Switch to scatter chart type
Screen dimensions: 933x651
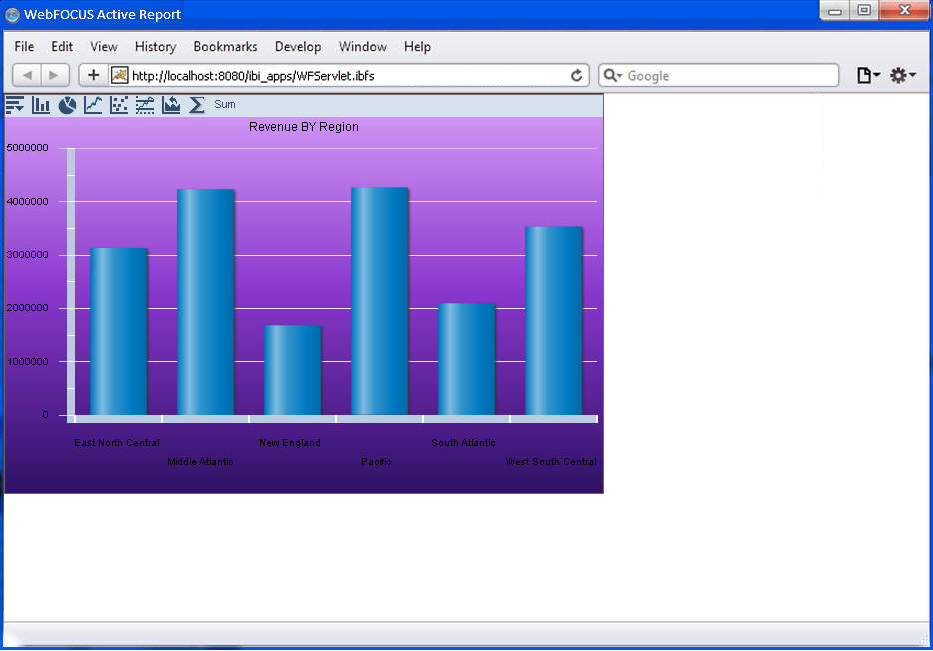[119, 105]
